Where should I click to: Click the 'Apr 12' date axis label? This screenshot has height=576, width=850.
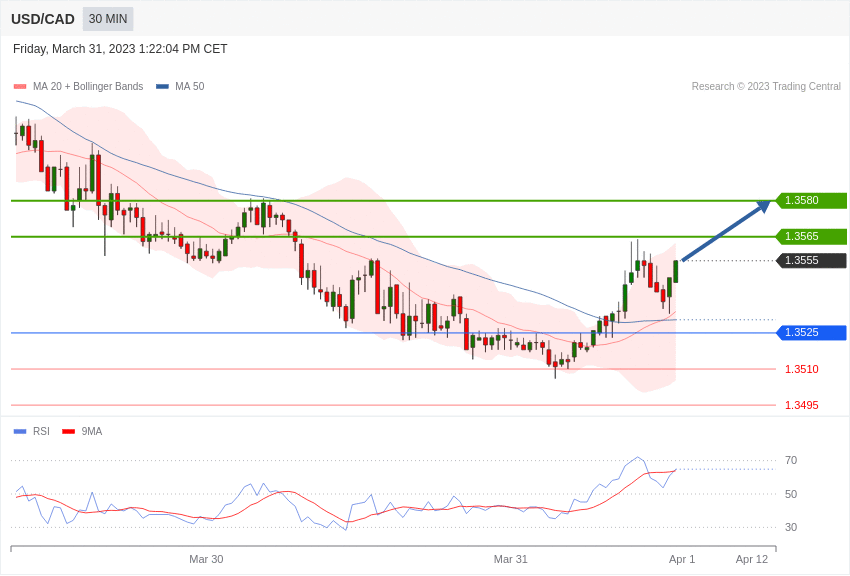pyautogui.click(x=752, y=559)
